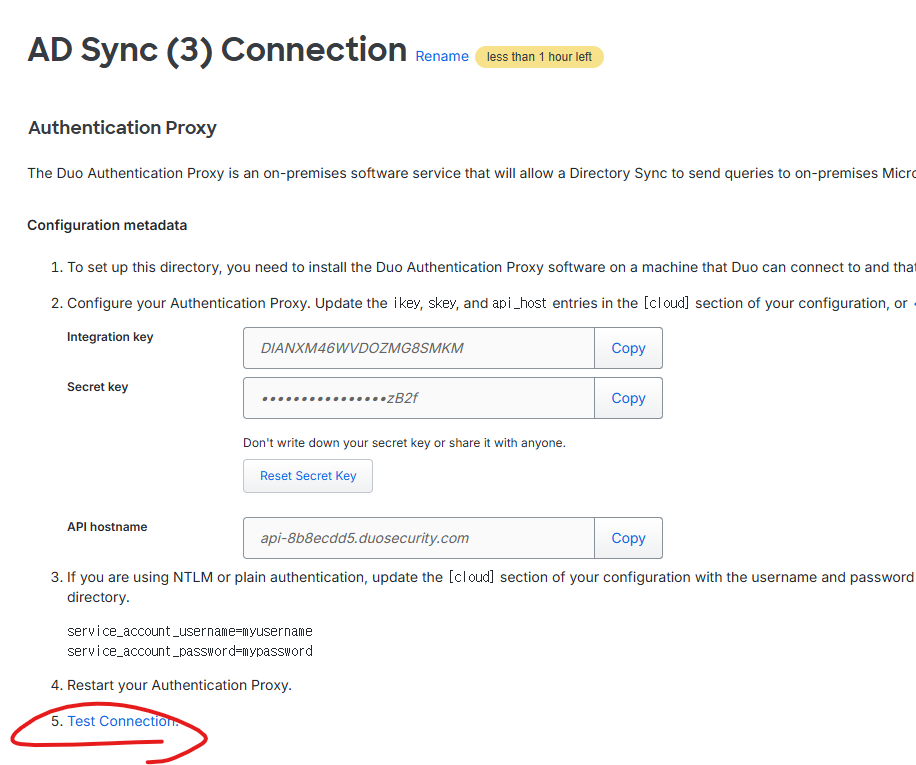
Task: Click the 'Secret key' label
Action: (x=98, y=387)
